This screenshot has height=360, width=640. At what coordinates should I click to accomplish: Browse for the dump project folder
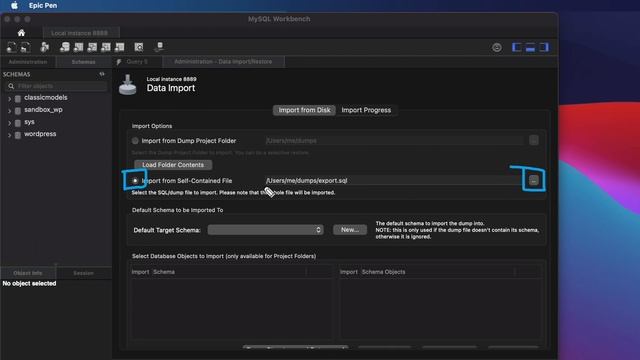534,140
